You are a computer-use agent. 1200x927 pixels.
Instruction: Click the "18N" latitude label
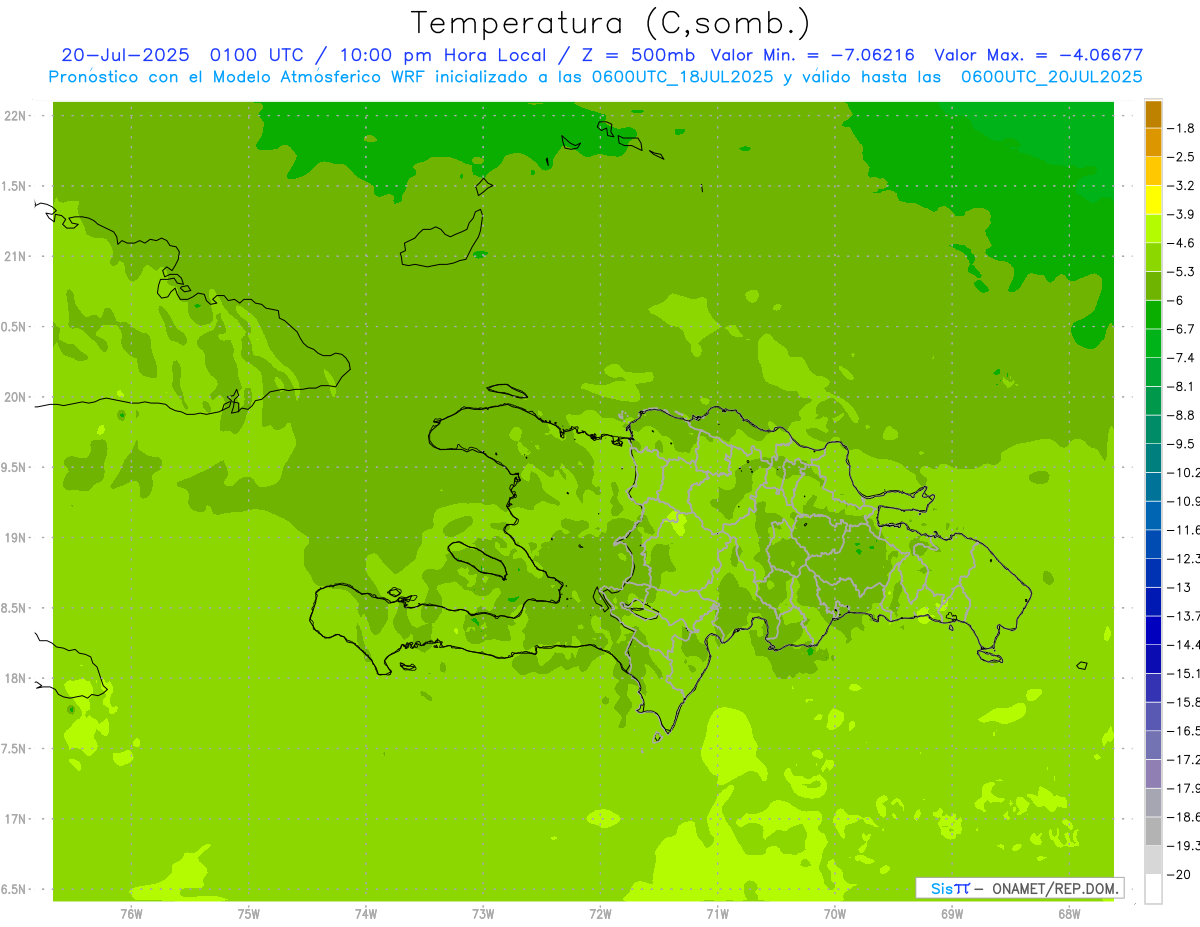(x=15, y=679)
